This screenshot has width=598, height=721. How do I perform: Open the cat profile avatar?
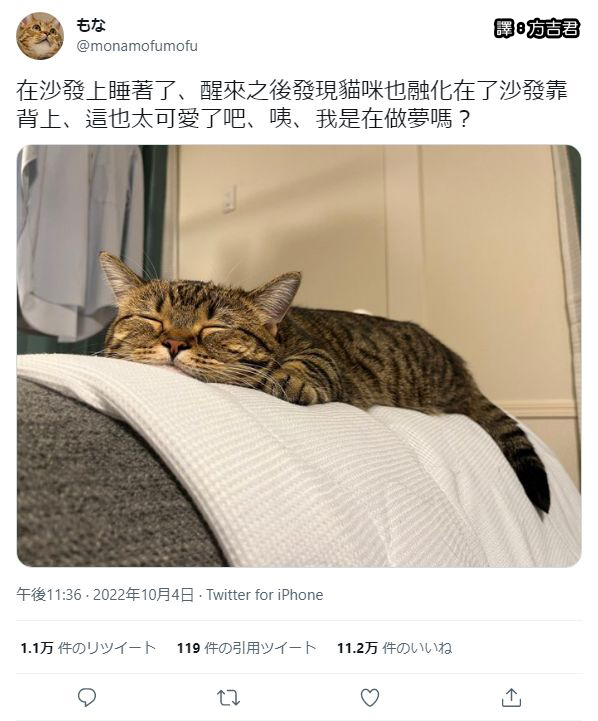[40, 36]
